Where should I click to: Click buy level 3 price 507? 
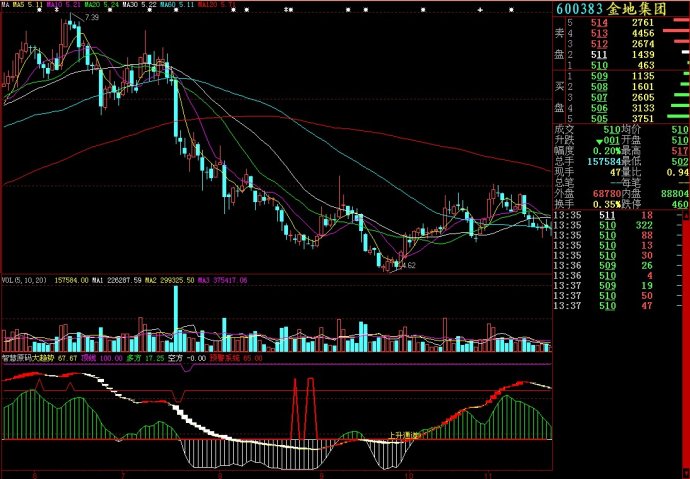click(x=599, y=98)
